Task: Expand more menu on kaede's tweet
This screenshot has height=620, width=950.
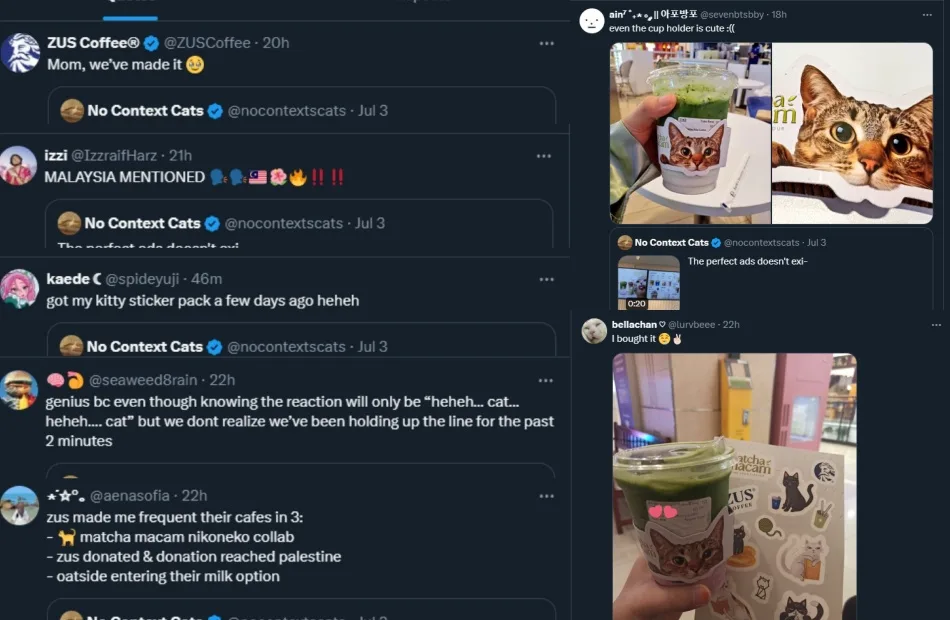Action: point(546,279)
